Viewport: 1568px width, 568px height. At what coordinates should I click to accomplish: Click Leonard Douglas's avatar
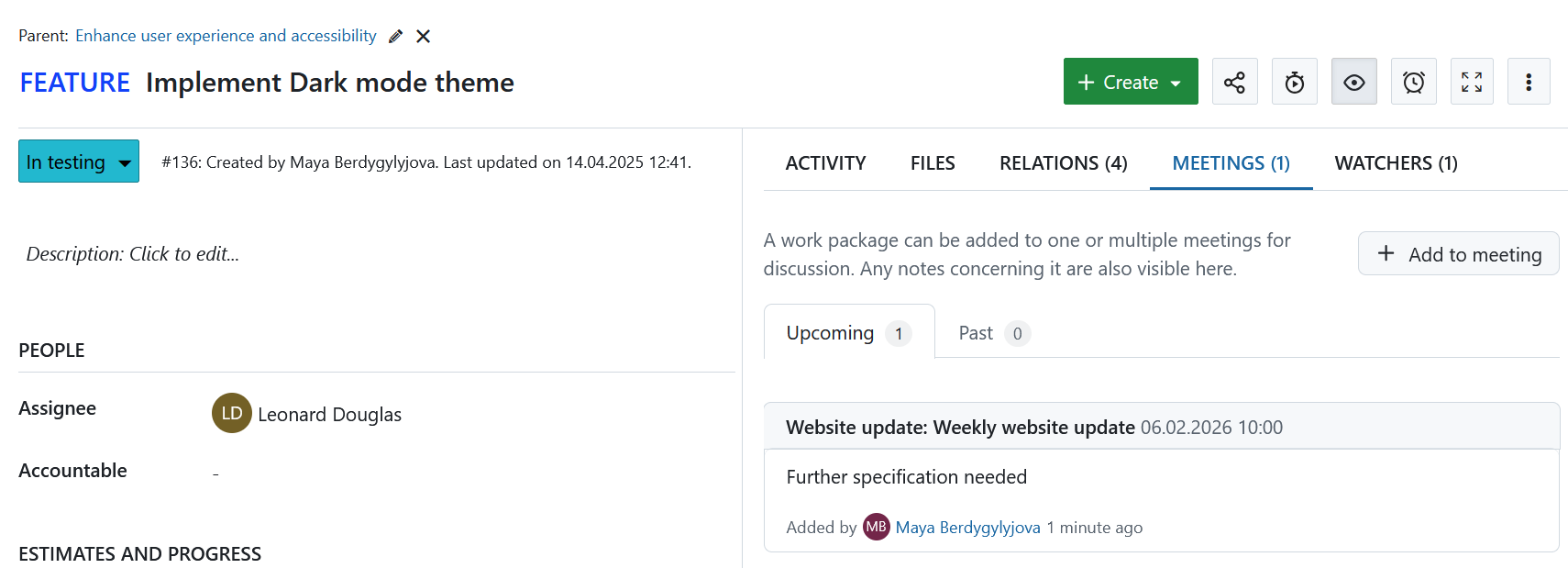[232, 414]
